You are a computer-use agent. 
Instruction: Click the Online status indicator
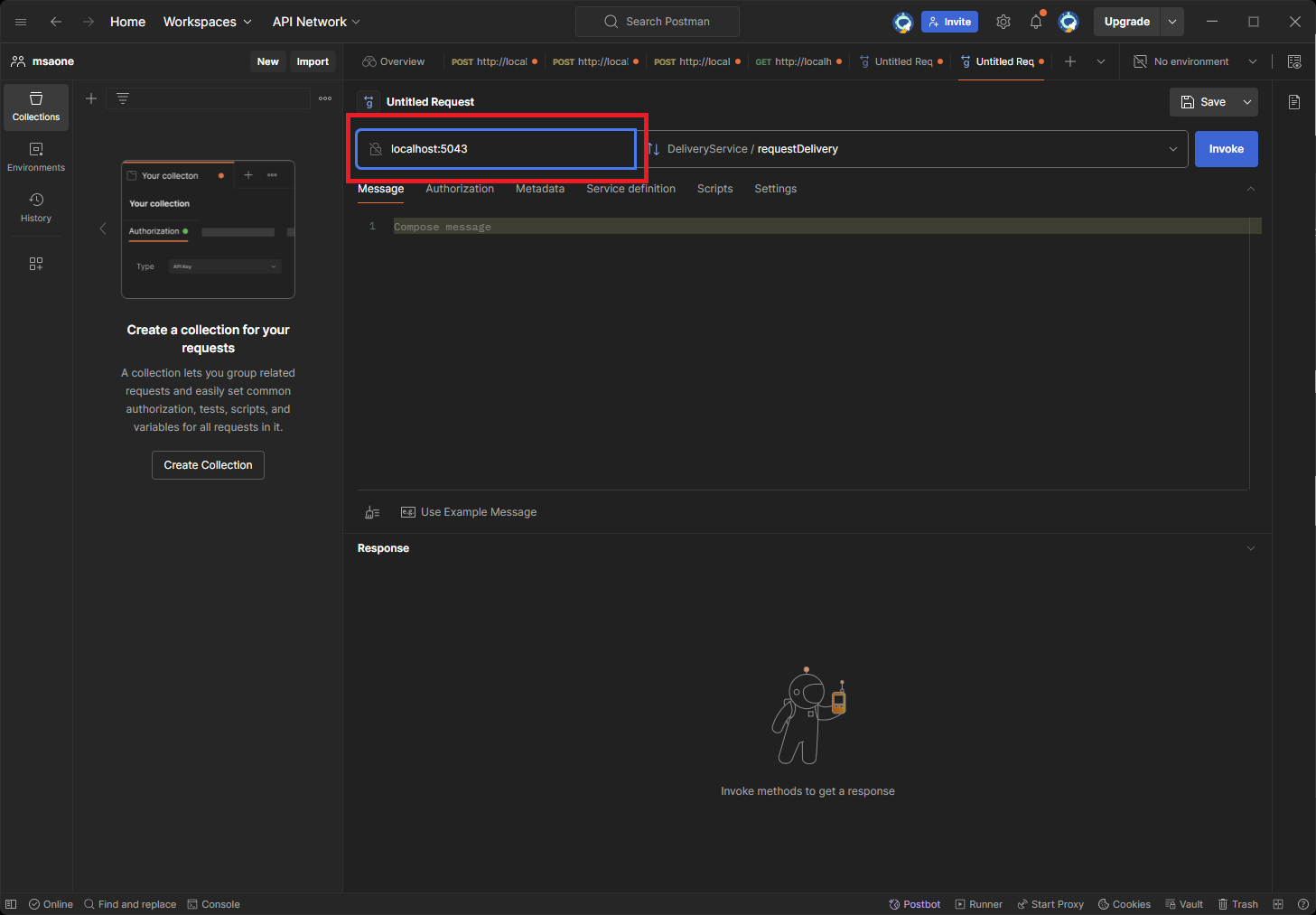click(51, 904)
